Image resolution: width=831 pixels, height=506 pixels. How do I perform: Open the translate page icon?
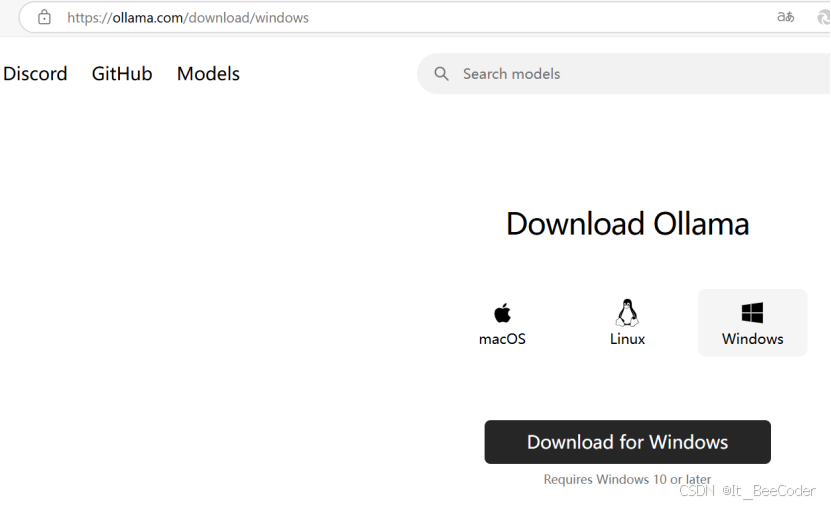(785, 17)
